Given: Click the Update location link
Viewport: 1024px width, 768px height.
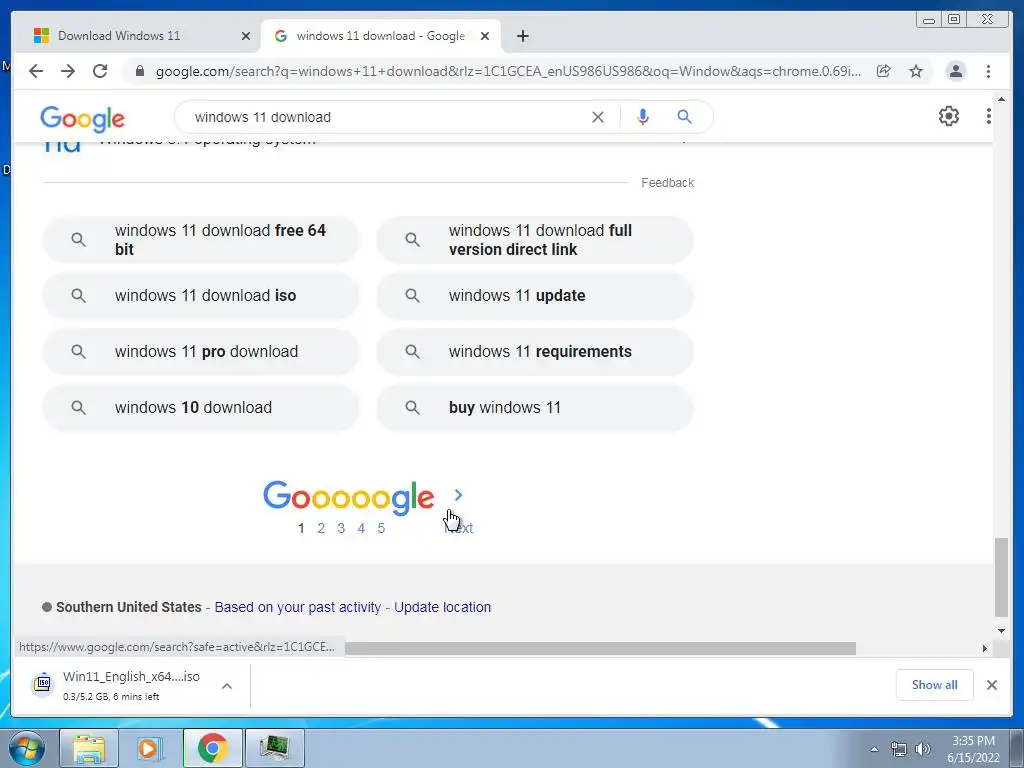Looking at the screenshot, I should point(442,607).
